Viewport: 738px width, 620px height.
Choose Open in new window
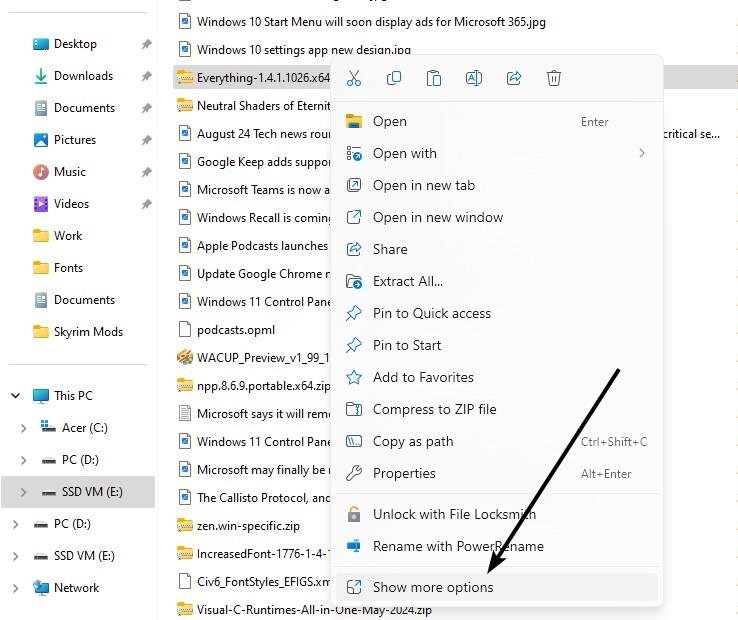pos(497,217)
